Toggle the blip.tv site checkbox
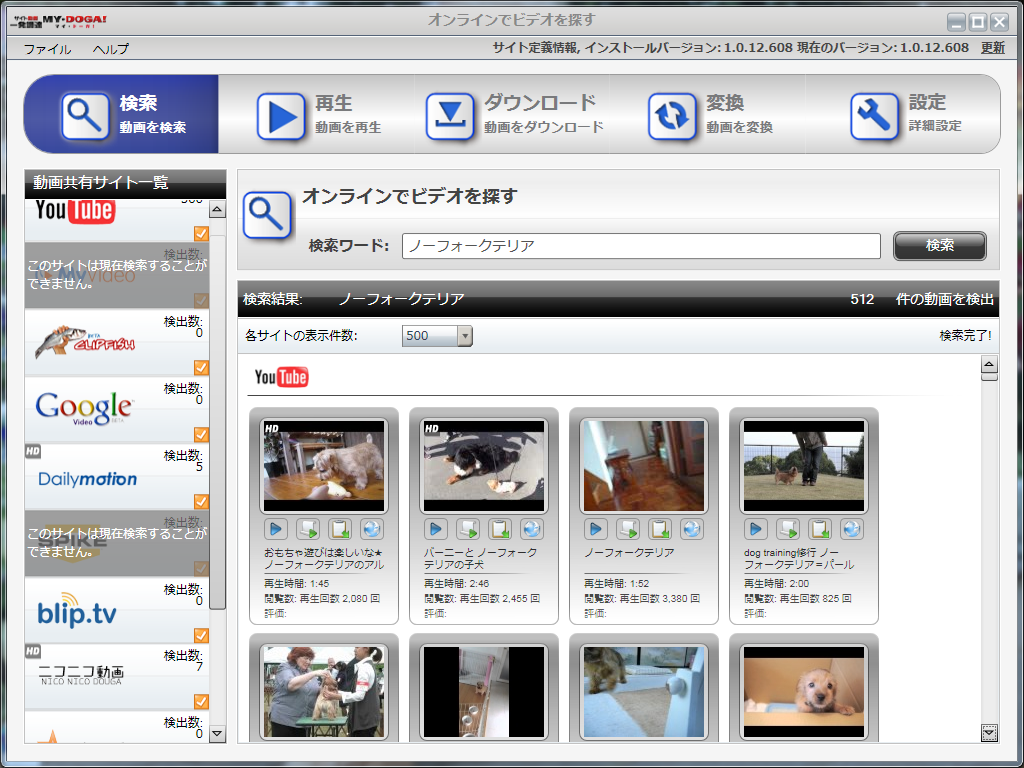Viewport: 1024px width, 768px height. tap(201, 635)
